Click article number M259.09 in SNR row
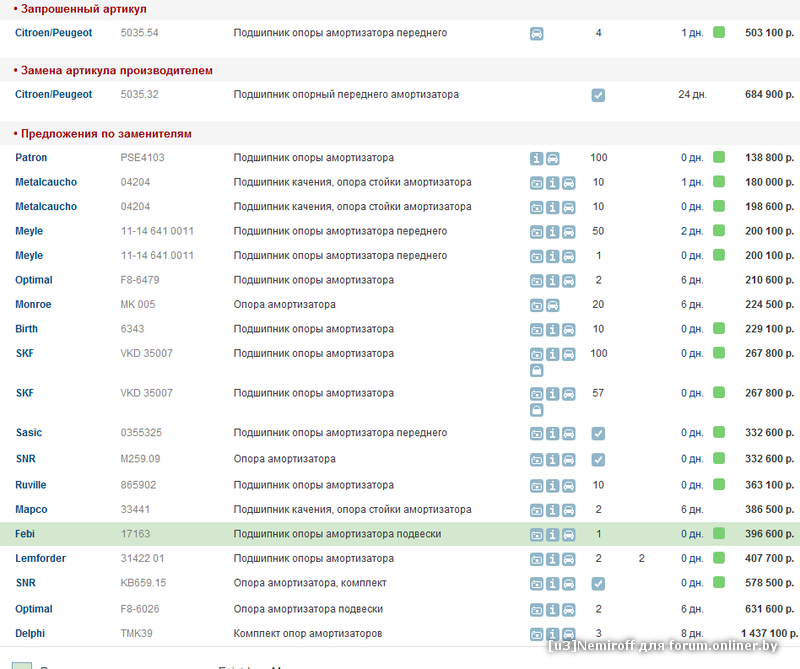Screen dimensions: 800x669 (140, 459)
